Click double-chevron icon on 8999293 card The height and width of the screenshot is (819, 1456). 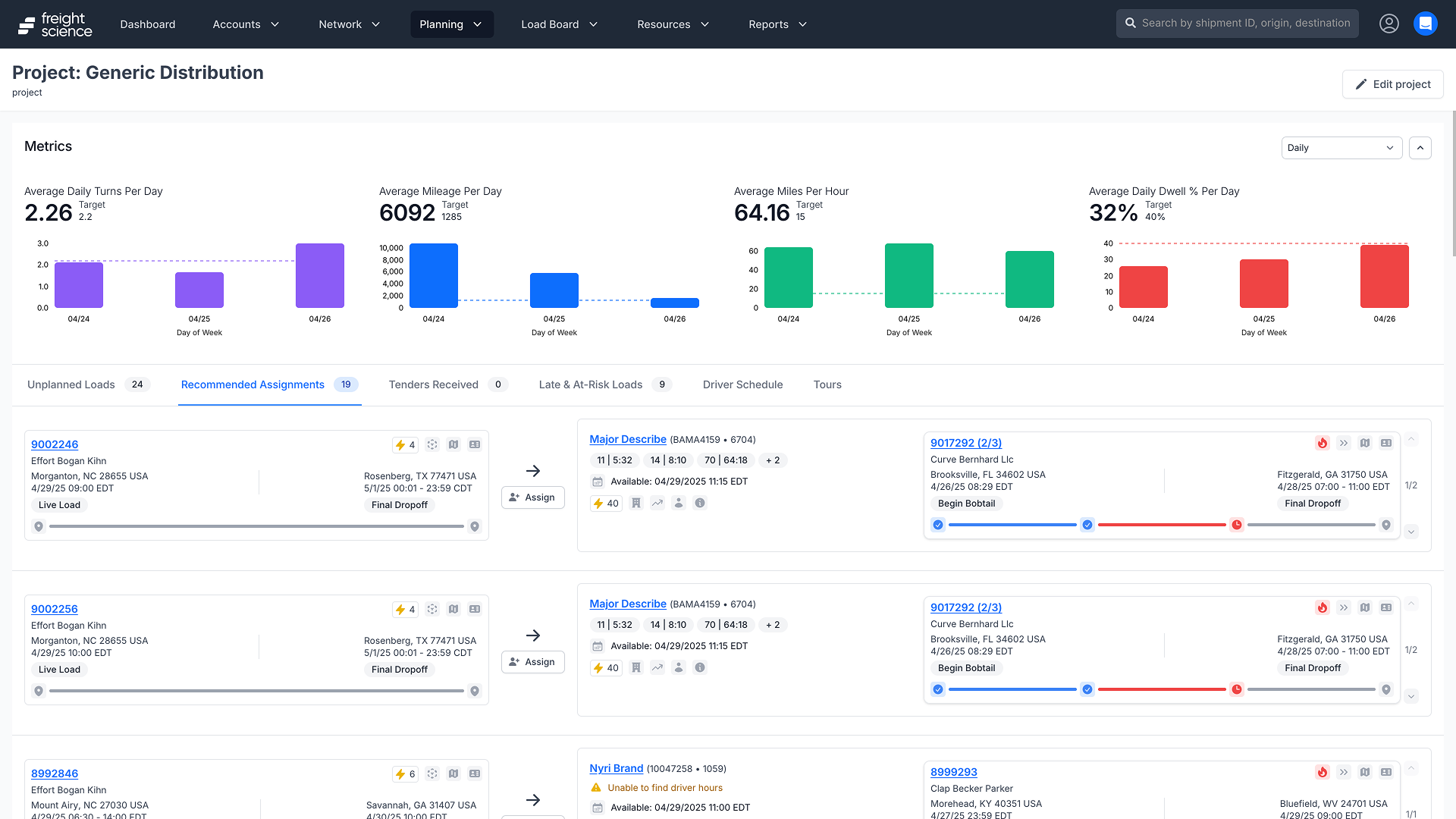click(1344, 772)
